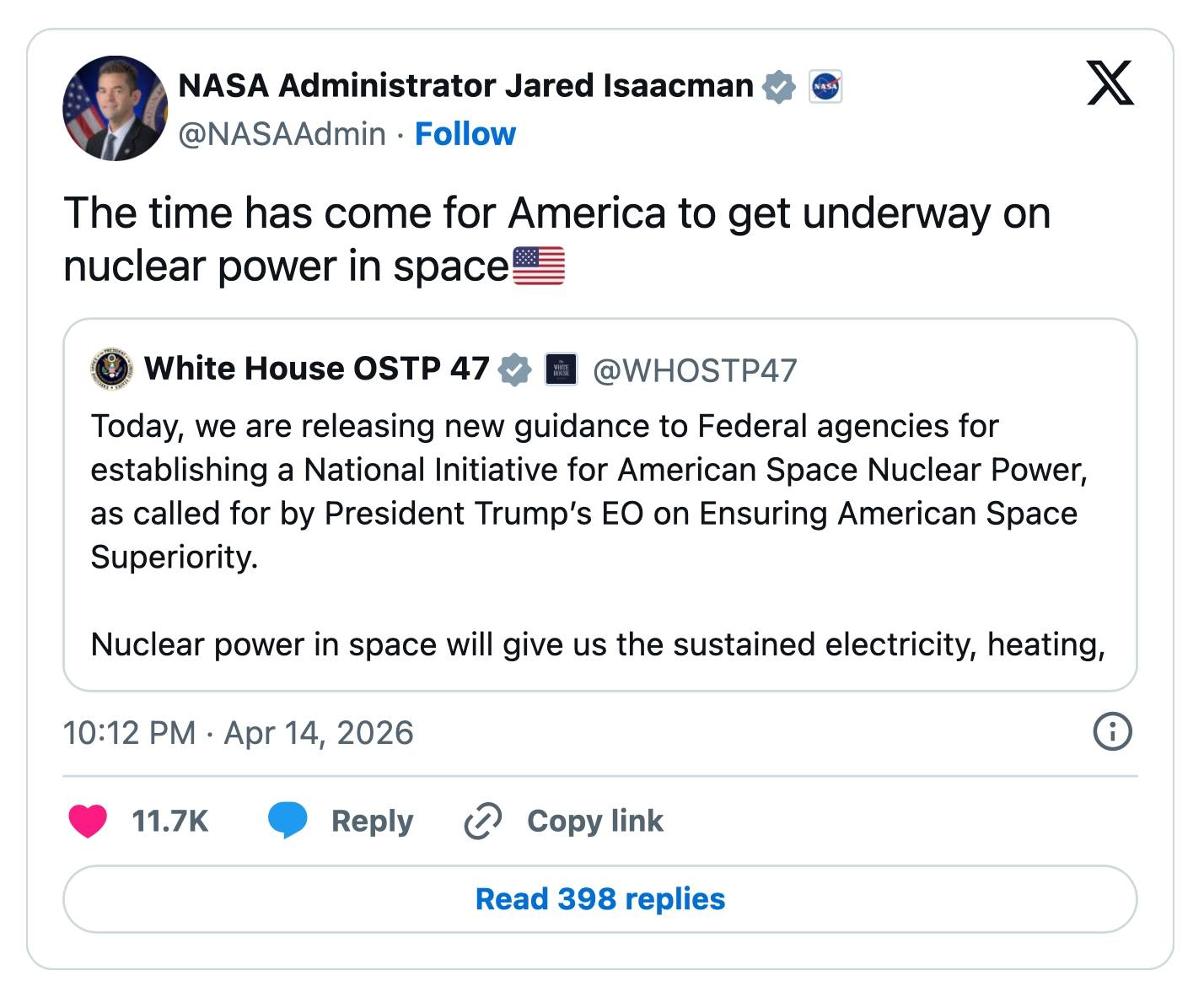Open the NASA Administrator Jared Isaacman profile name
Viewport: 1204px width, 997px height.
coord(465,86)
